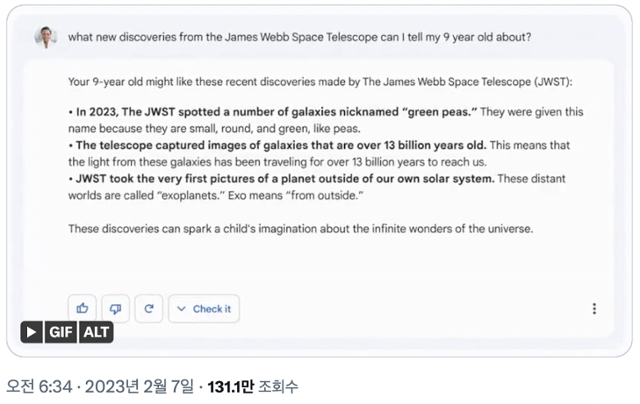Play the GIF with the play button
Screen dimensions: 640x404
click(x=31, y=332)
